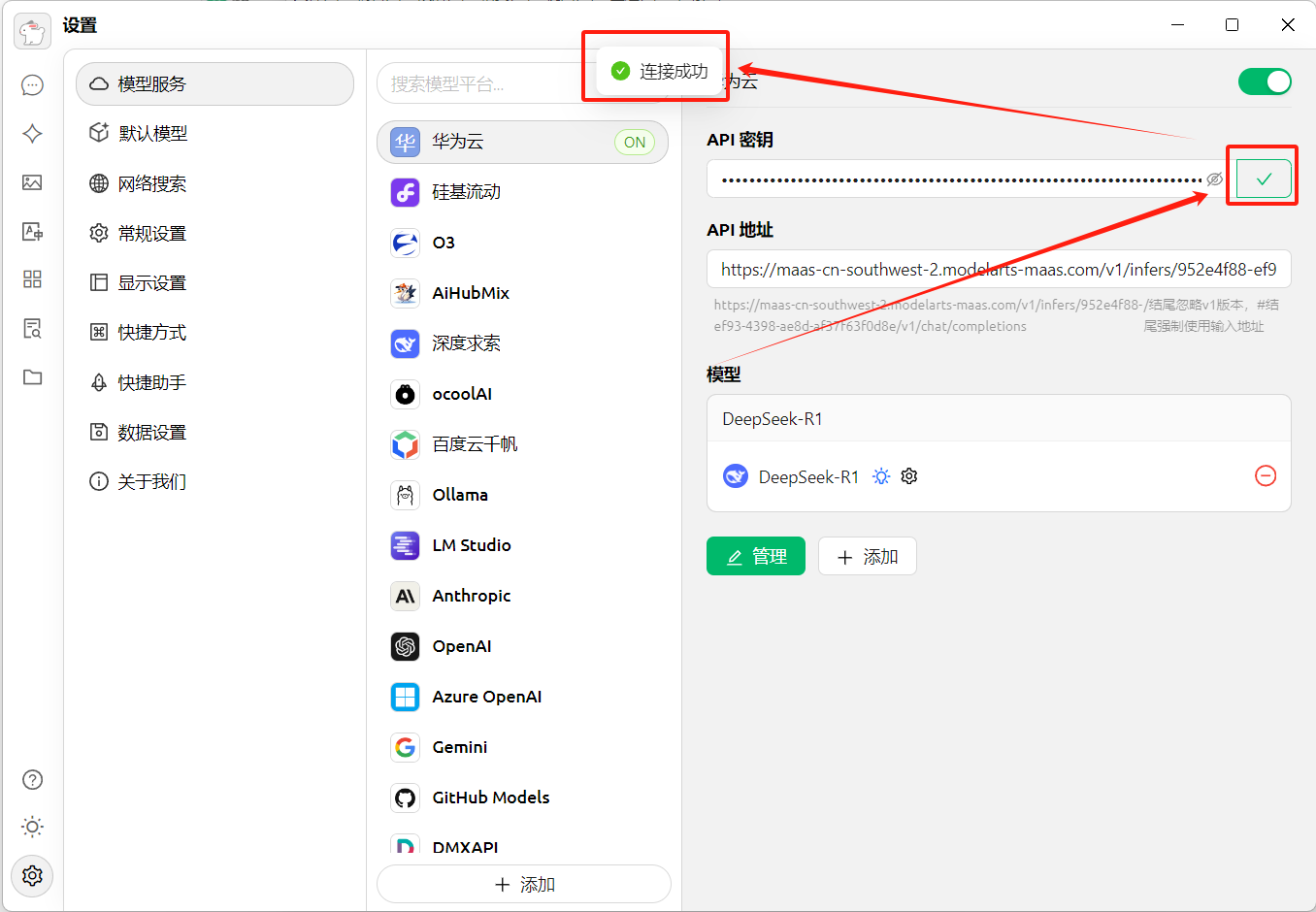The image size is (1316, 912).
Task: Click the 添加 add model button
Action: click(867, 556)
